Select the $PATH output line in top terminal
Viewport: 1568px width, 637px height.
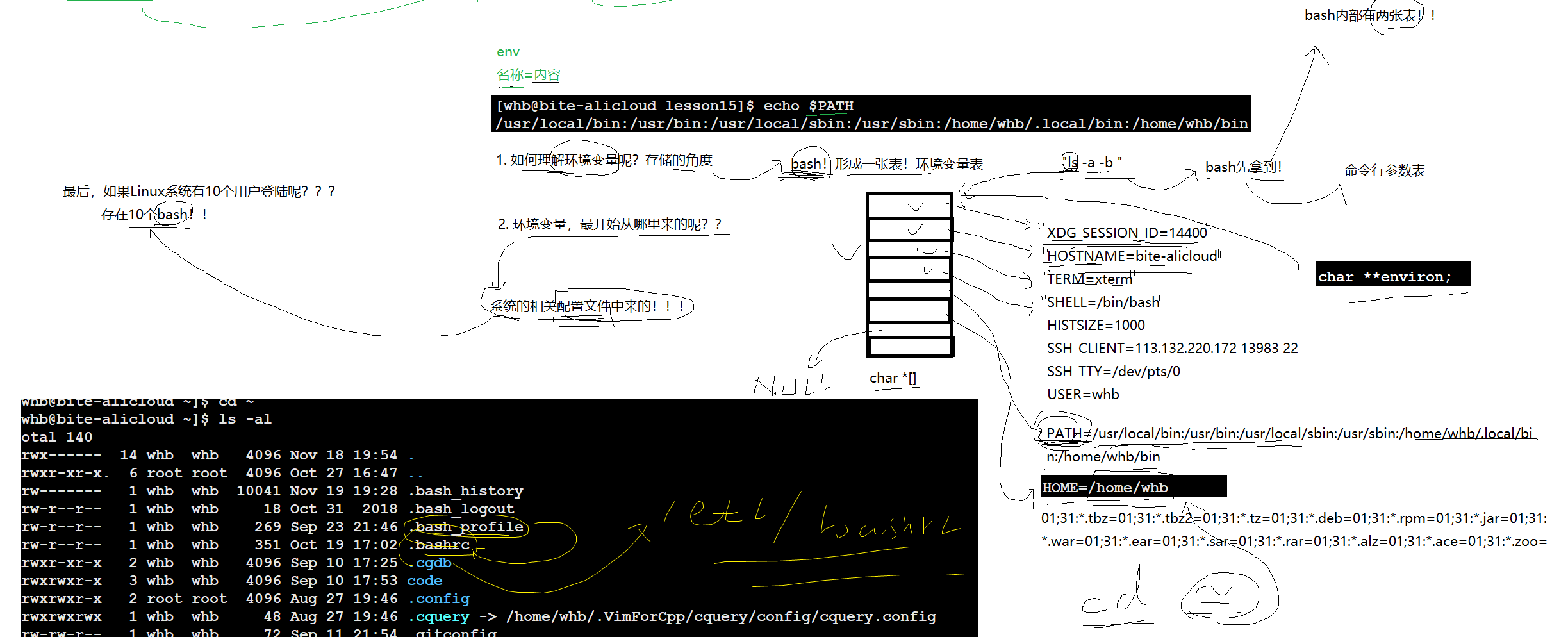(871, 123)
